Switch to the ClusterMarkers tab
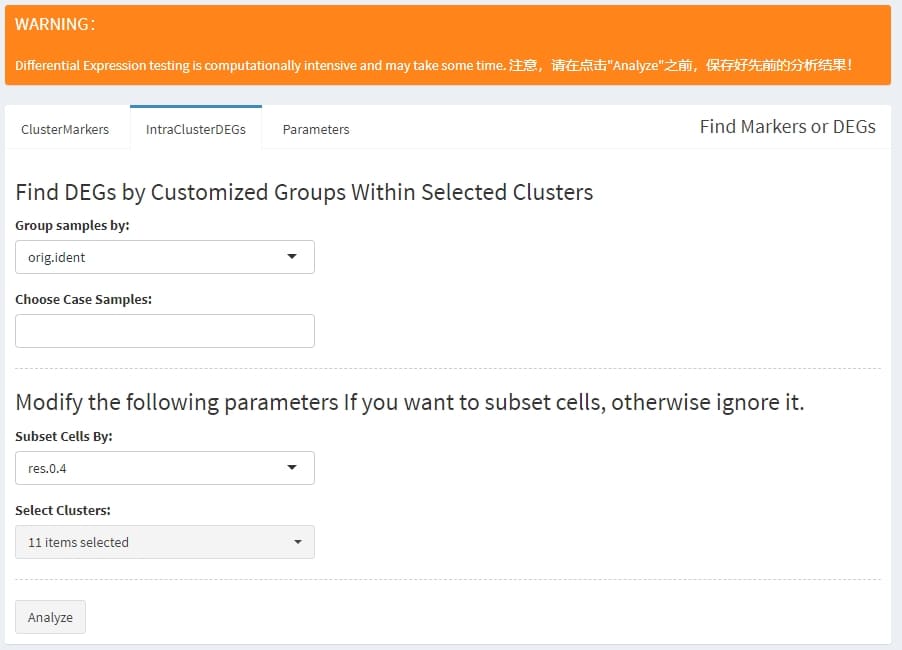This screenshot has width=902, height=650. coord(65,129)
